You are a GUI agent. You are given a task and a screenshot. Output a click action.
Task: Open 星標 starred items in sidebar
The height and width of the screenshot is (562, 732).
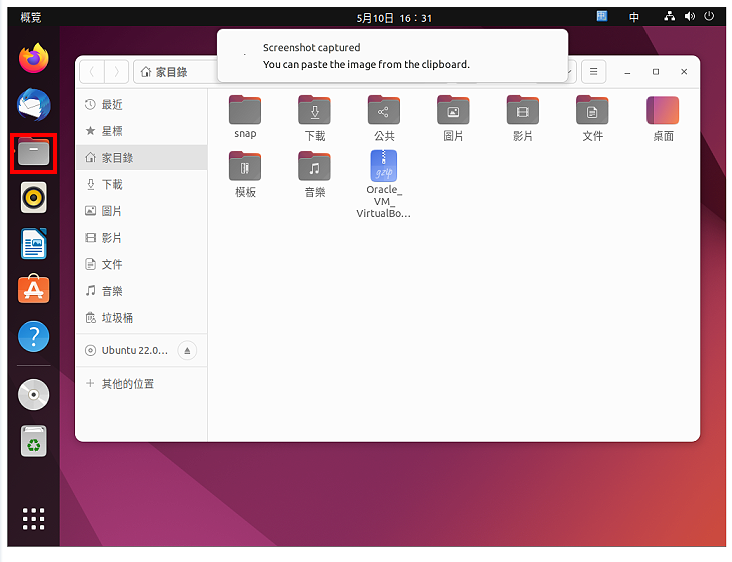coord(141,131)
